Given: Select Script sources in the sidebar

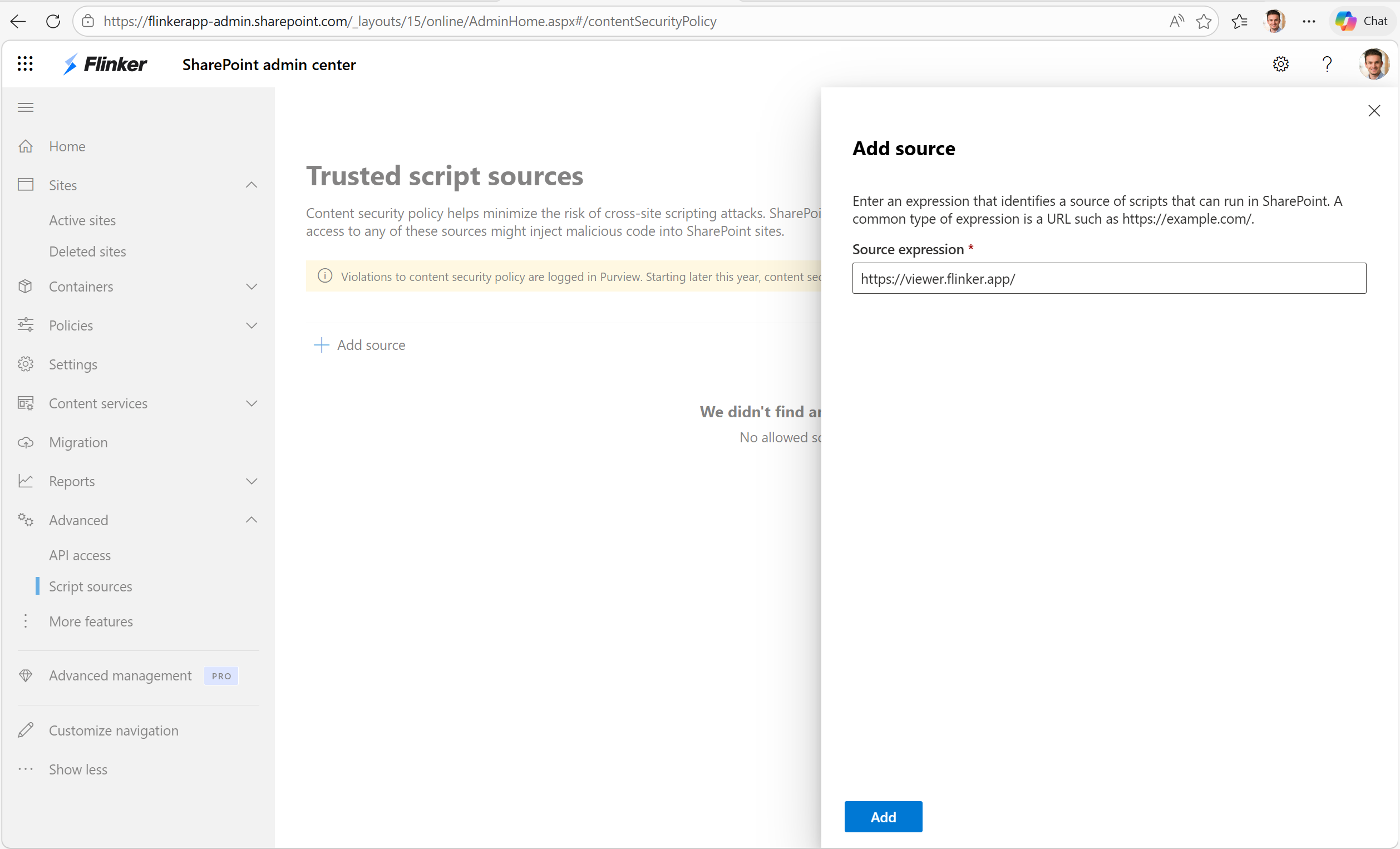Looking at the screenshot, I should [x=90, y=586].
